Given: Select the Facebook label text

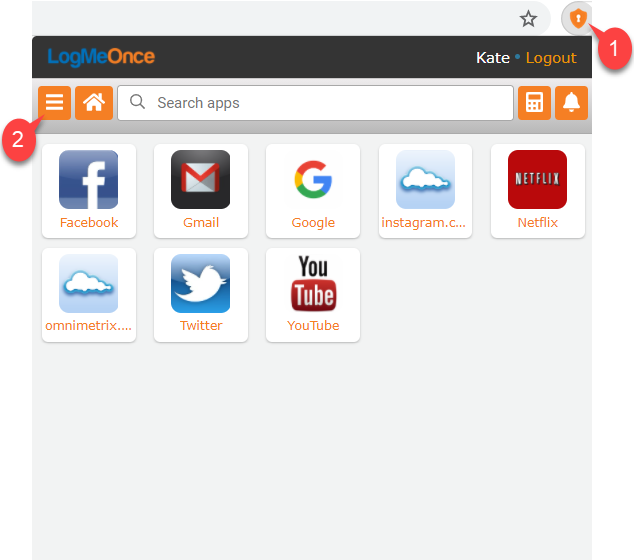Looking at the screenshot, I should (x=89, y=222).
